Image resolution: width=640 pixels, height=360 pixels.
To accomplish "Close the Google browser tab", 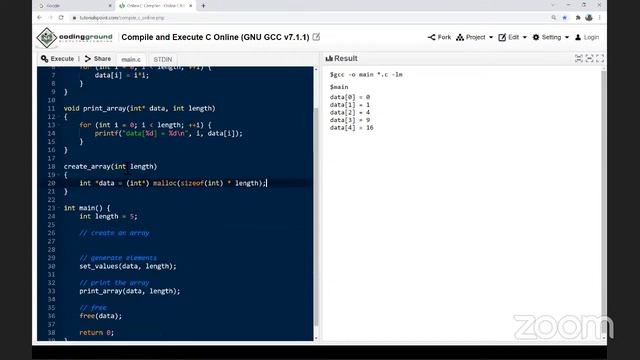I will click(110, 6).
